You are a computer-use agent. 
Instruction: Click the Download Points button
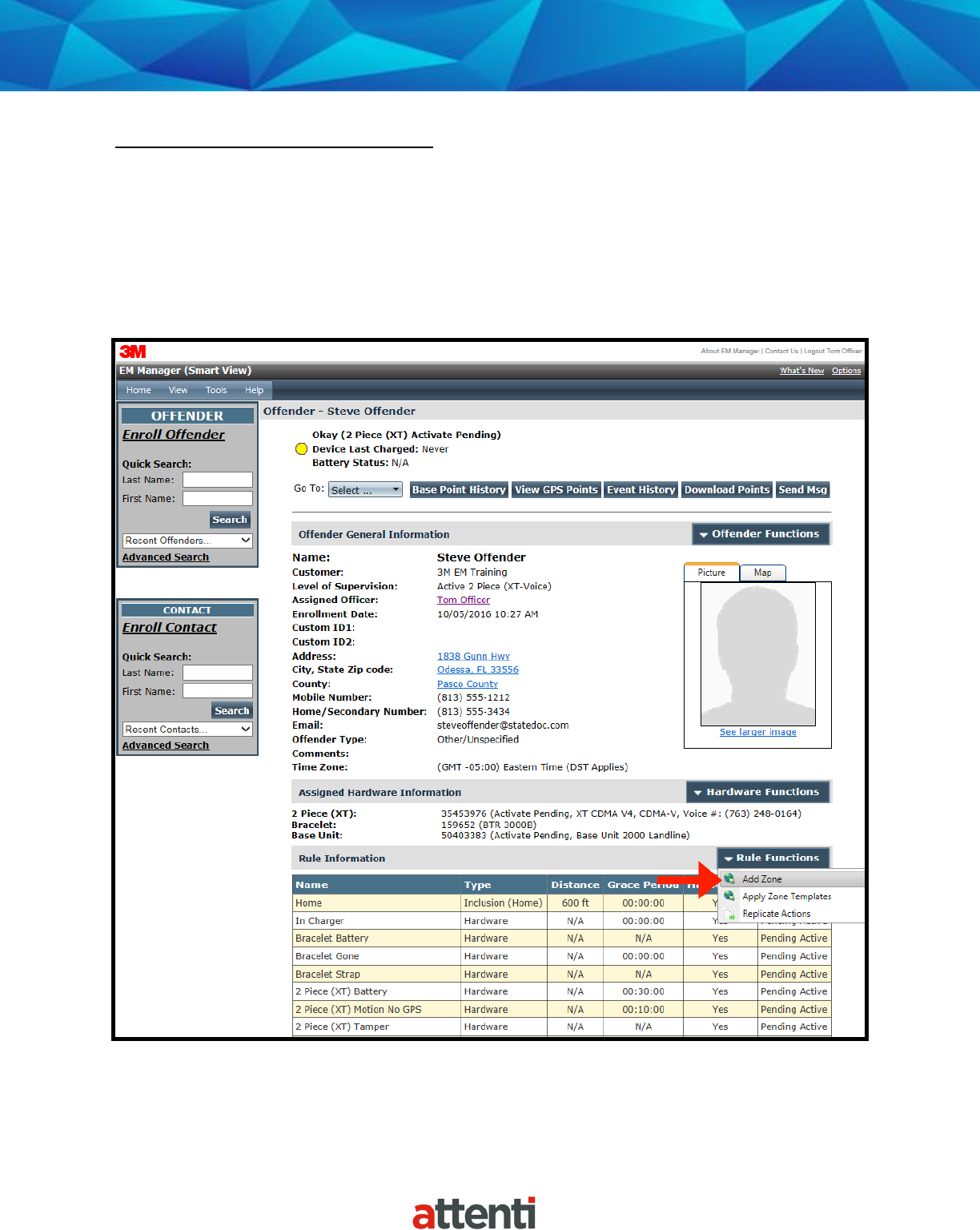coord(727,490)
